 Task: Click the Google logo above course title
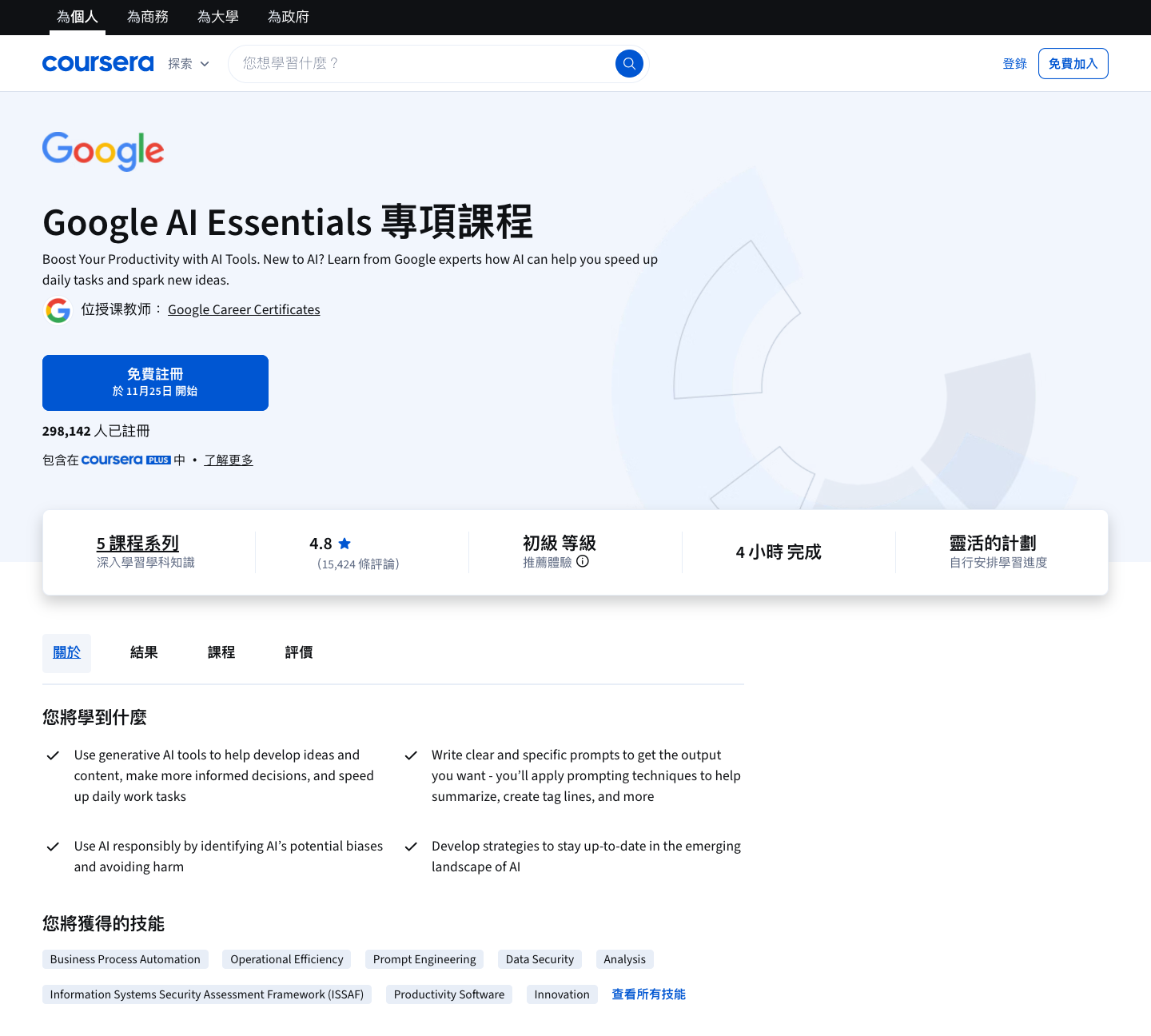[103, 151]
